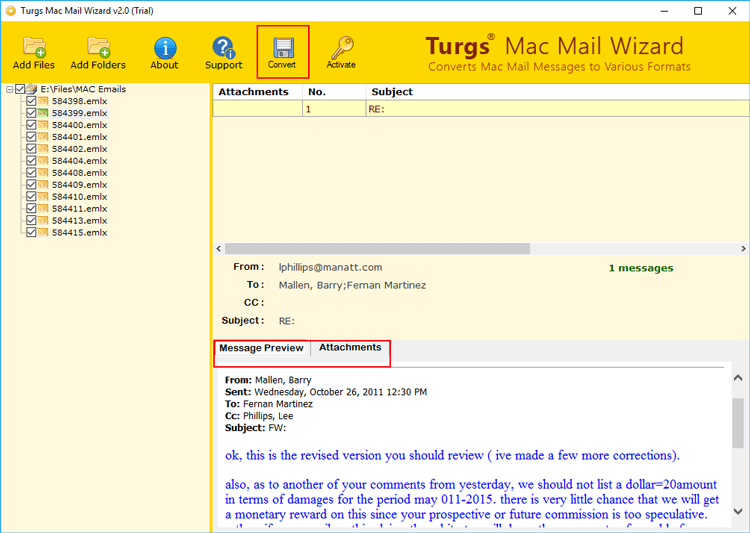Collapse the E:\Files\MAC Emails tree node
Screen dimensions: 750x533
(10, 89)
